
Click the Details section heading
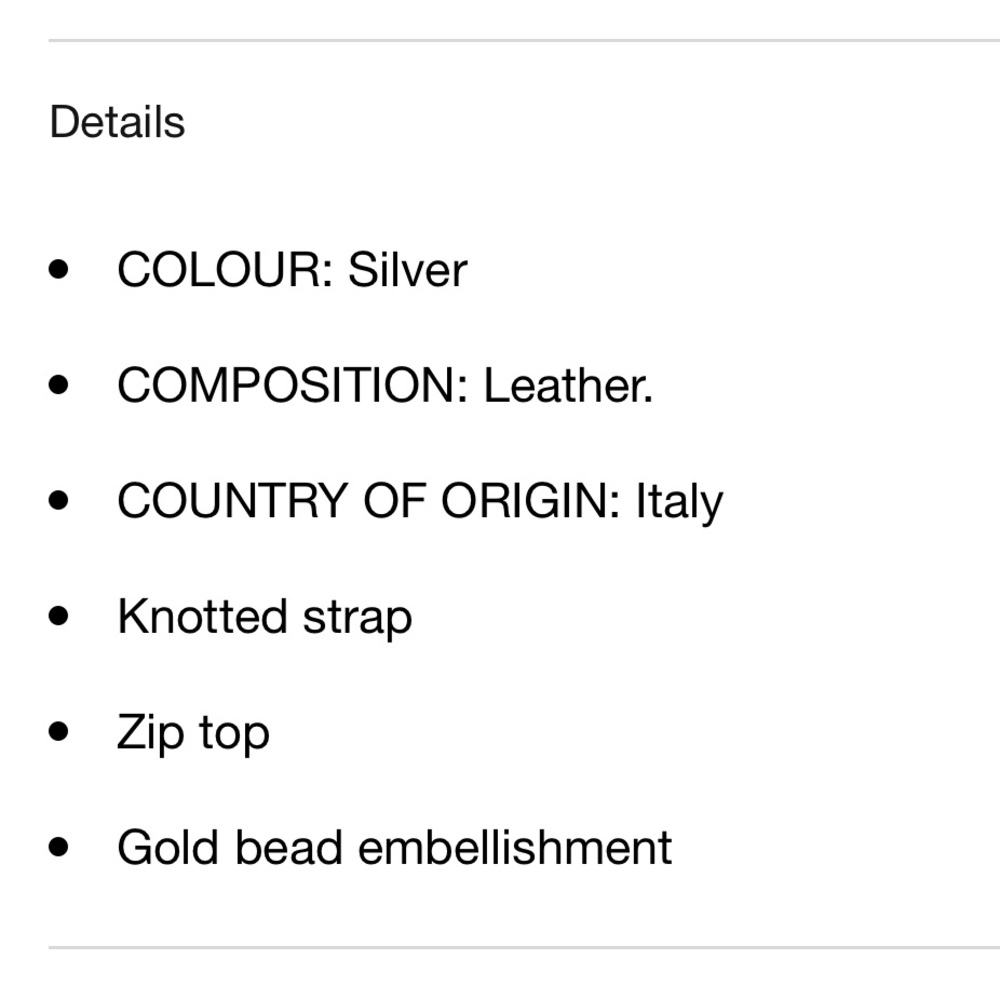pos(117,122)
